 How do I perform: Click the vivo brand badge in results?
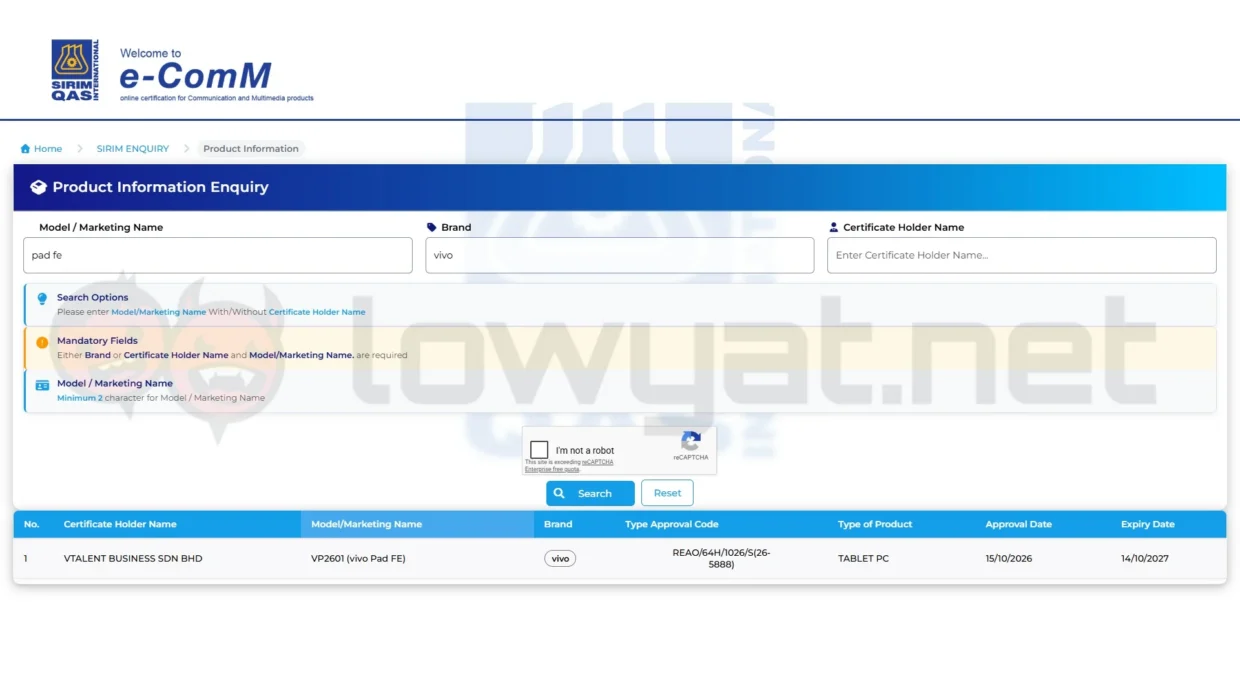[560, 559]
